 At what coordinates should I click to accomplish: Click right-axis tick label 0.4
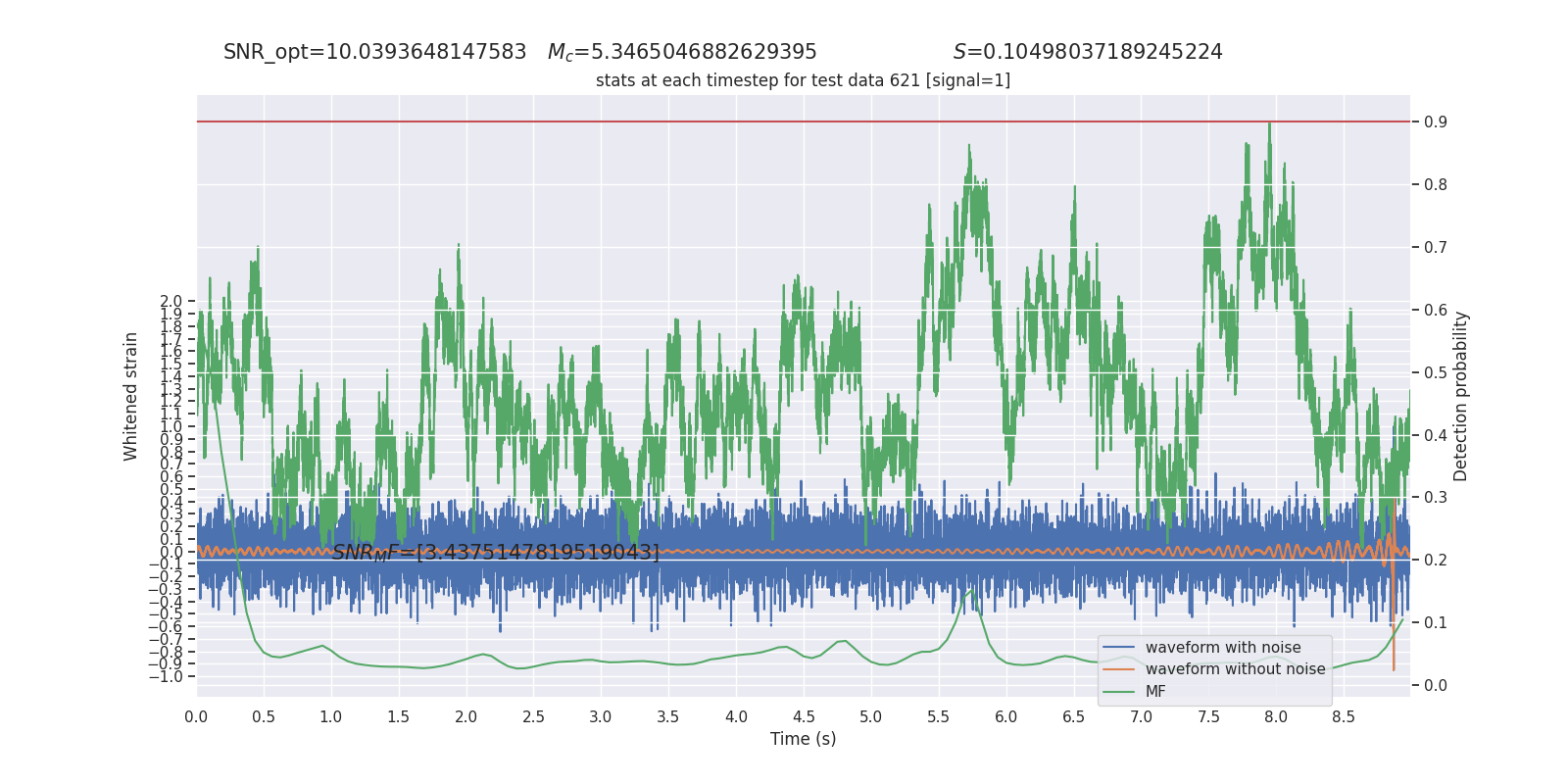point(1436,436)
